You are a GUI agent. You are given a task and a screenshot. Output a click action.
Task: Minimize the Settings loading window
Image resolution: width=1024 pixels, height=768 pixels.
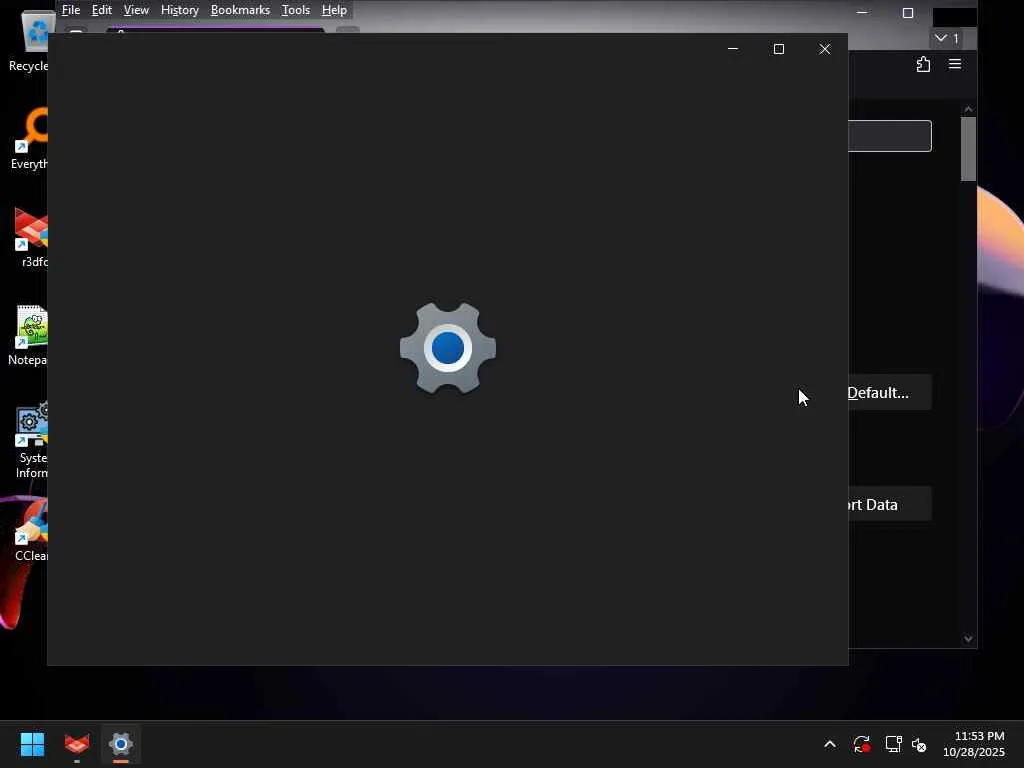tap(733, 49)
